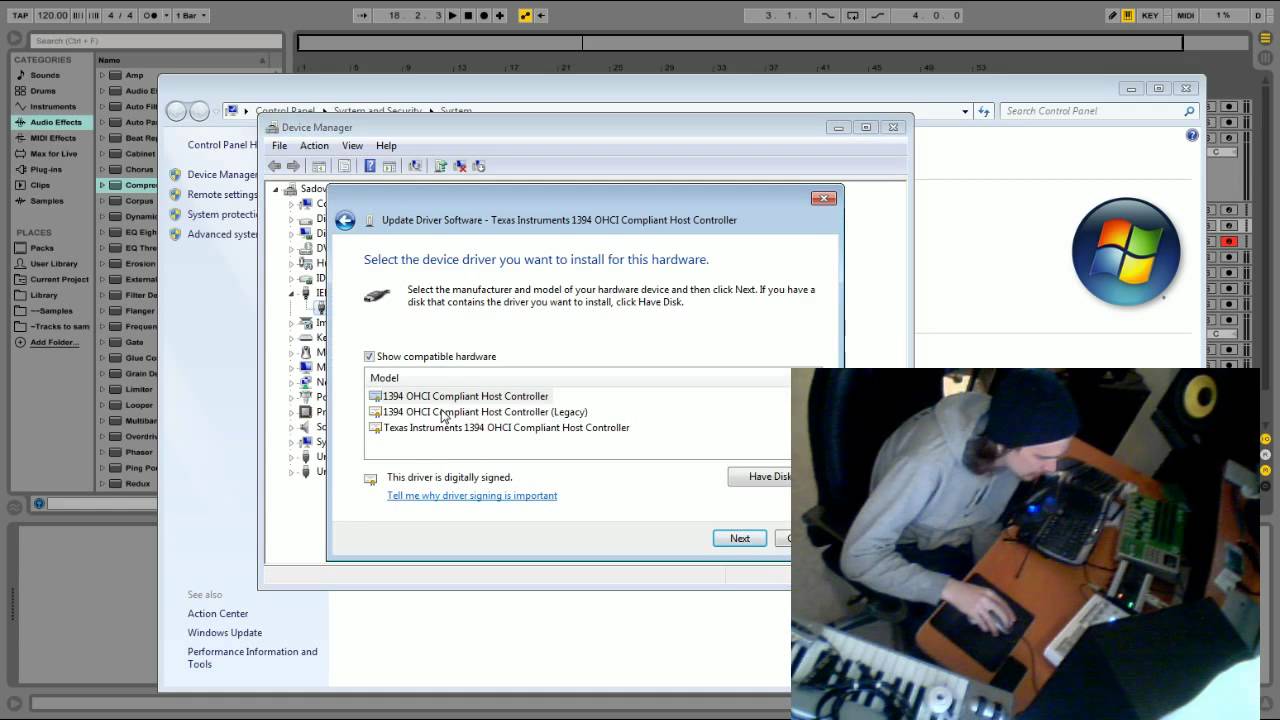Viewport: 1280px width, 720px height.
Task: Open File menu in Device Manager
Action: click(279, 146)
